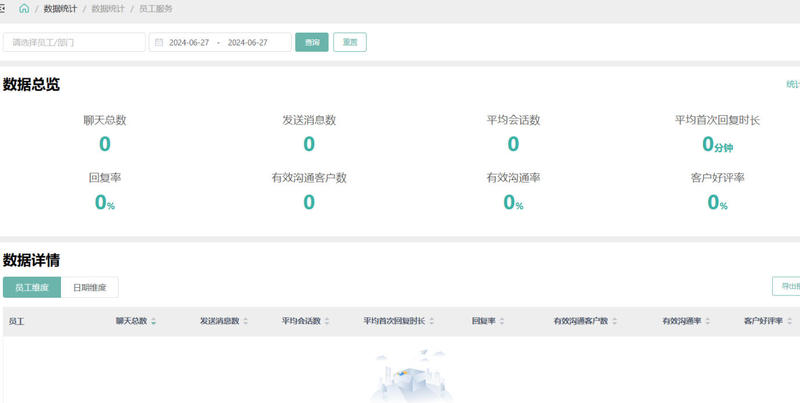
Task: Open the 统计 link beside 数据总览
Action: [793, 84]
